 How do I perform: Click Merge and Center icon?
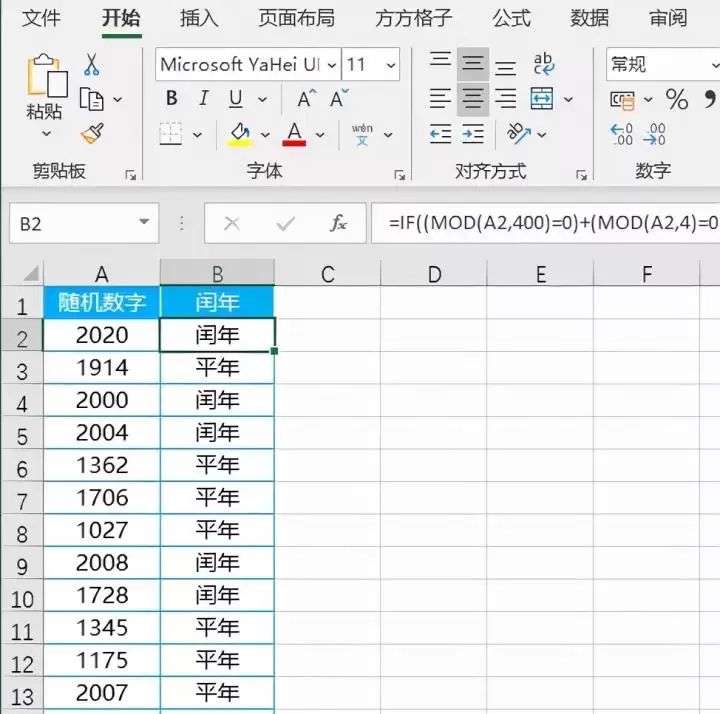(542, 98)
